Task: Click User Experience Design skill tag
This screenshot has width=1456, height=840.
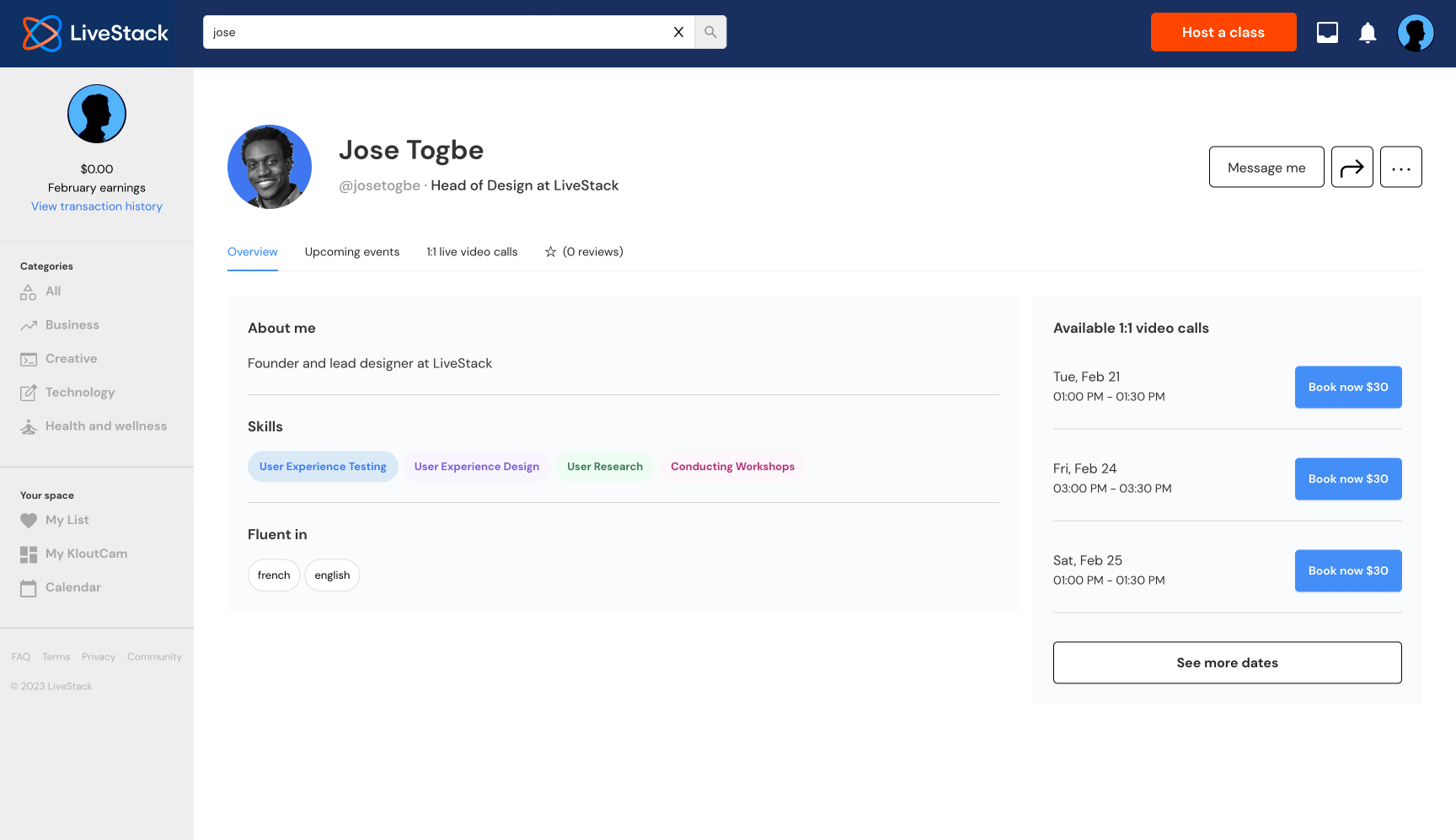Action: pos(477,467)
